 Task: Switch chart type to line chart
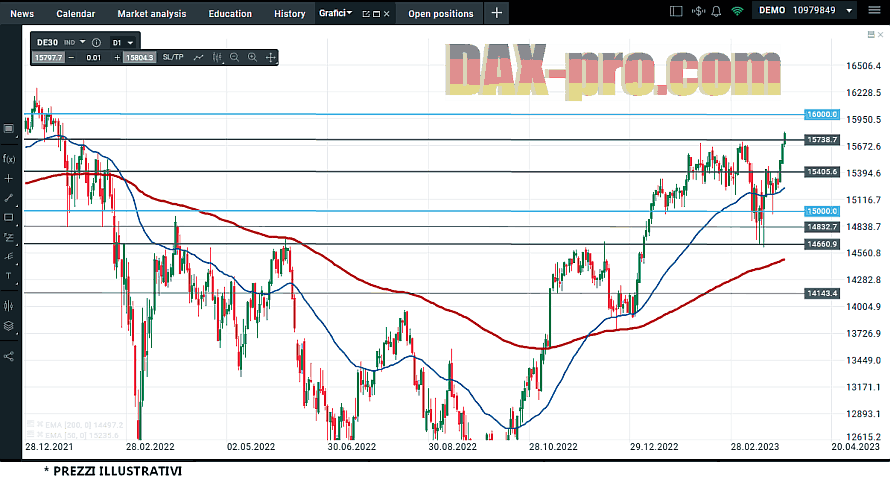199,57
